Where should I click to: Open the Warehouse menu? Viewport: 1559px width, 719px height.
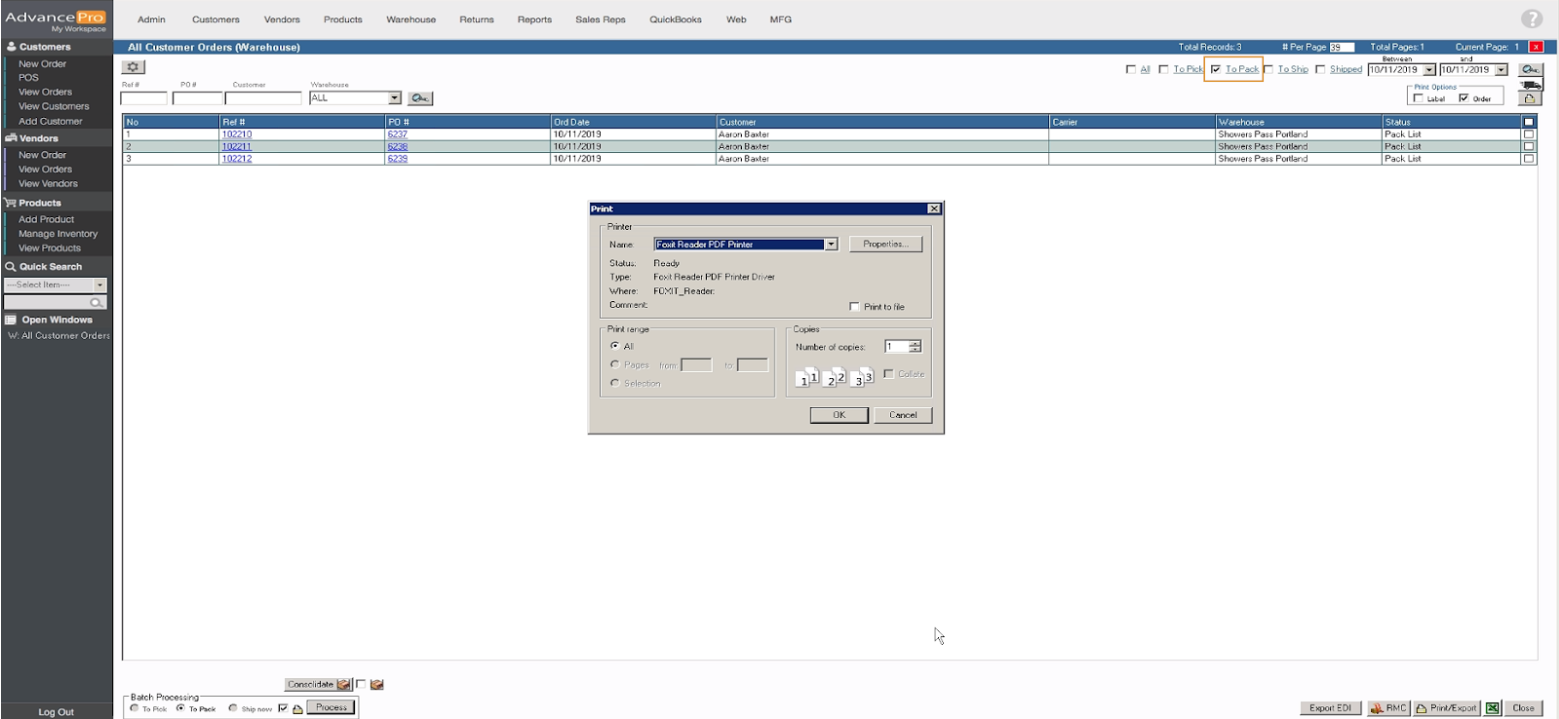(410, 19)
